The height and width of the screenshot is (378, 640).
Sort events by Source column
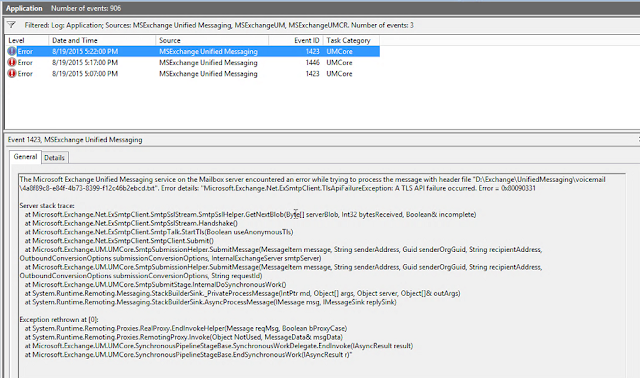[212, 40]
